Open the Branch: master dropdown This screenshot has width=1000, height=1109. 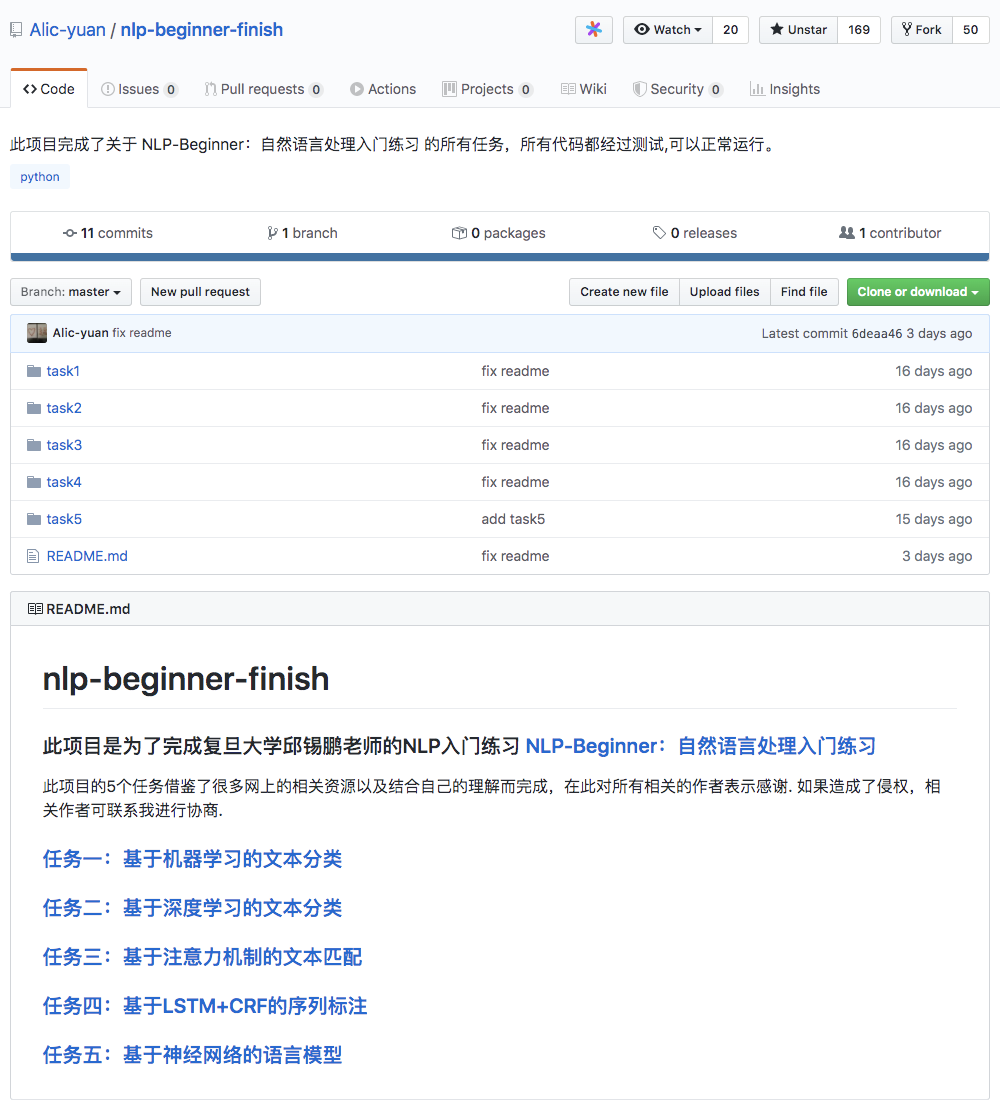click(70, 292)
